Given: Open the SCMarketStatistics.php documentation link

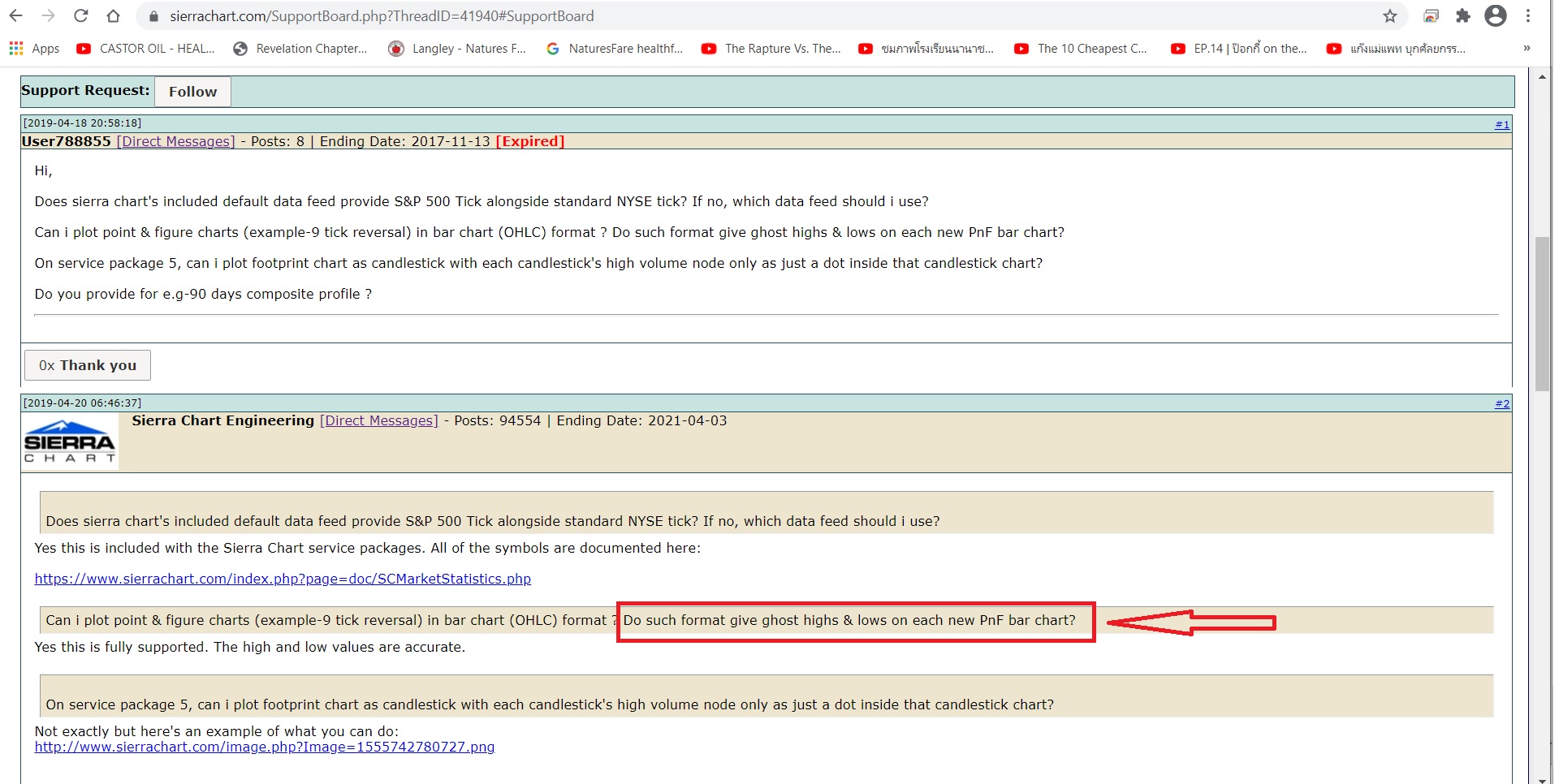Looking at the screenshot, I should pos(283,579).
